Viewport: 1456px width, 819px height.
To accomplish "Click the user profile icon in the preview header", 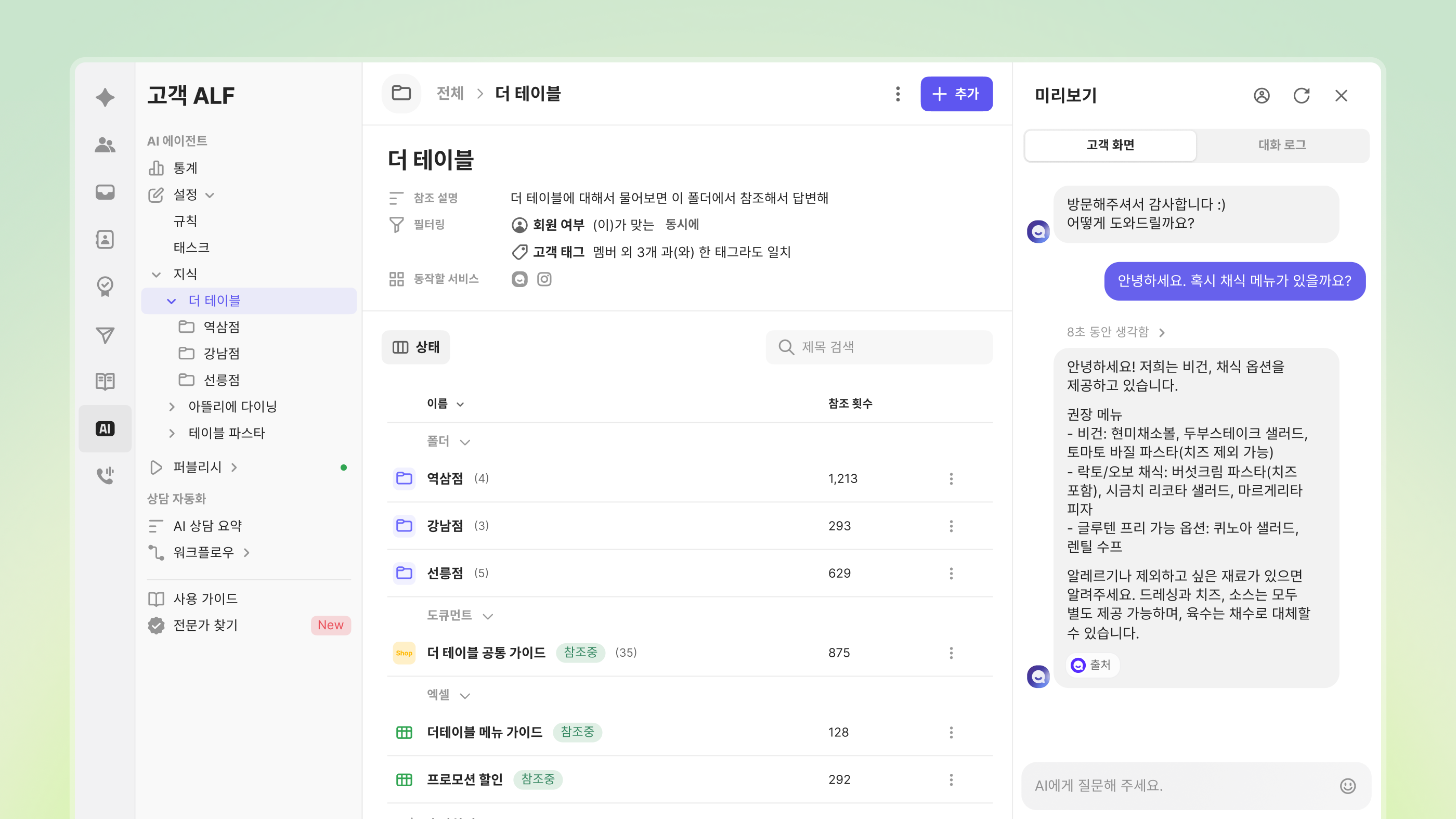I will (1261, 96).
